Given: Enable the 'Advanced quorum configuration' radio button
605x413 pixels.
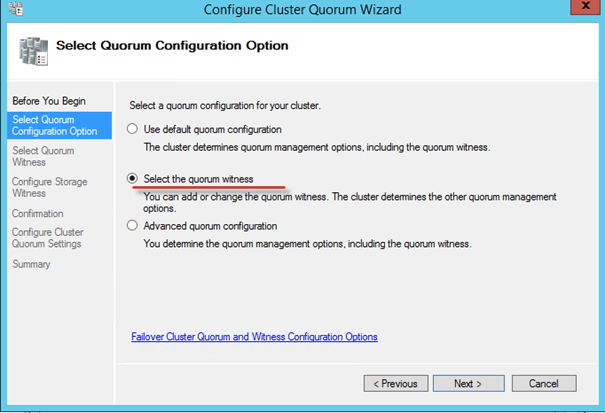Looking at the screenshot, I should coord(132,226).
